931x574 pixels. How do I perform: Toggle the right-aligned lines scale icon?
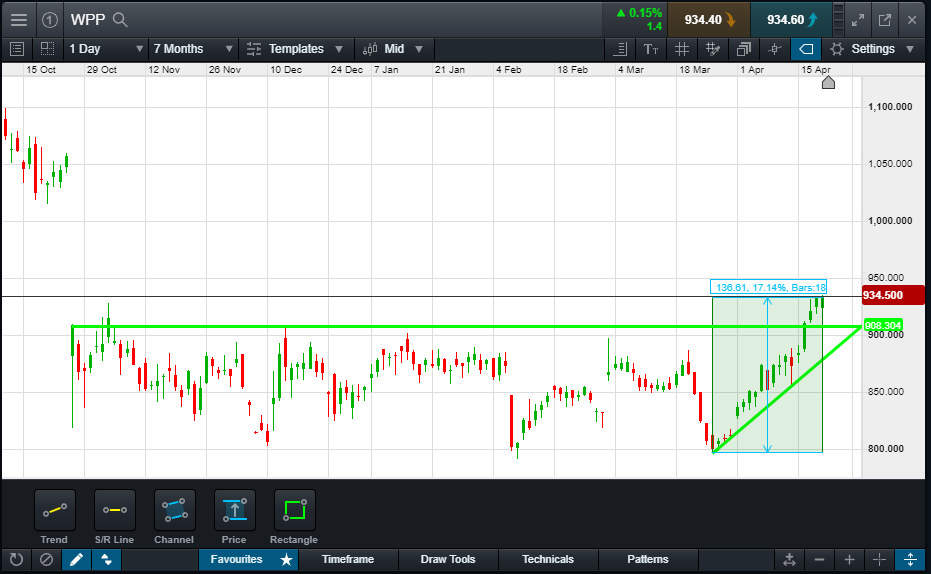point(620,49)
